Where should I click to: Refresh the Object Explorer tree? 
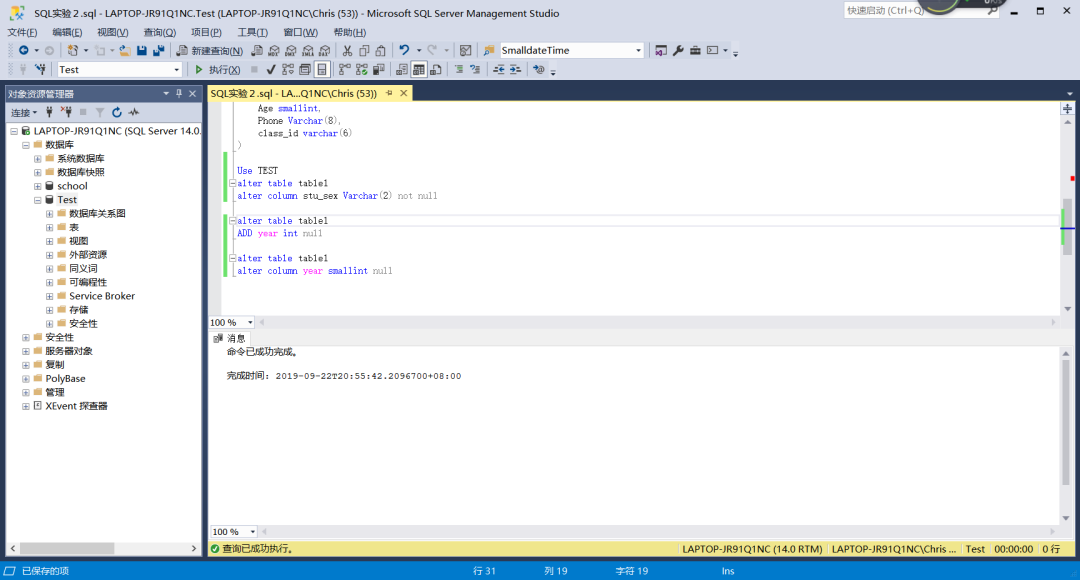coord(117,113)
